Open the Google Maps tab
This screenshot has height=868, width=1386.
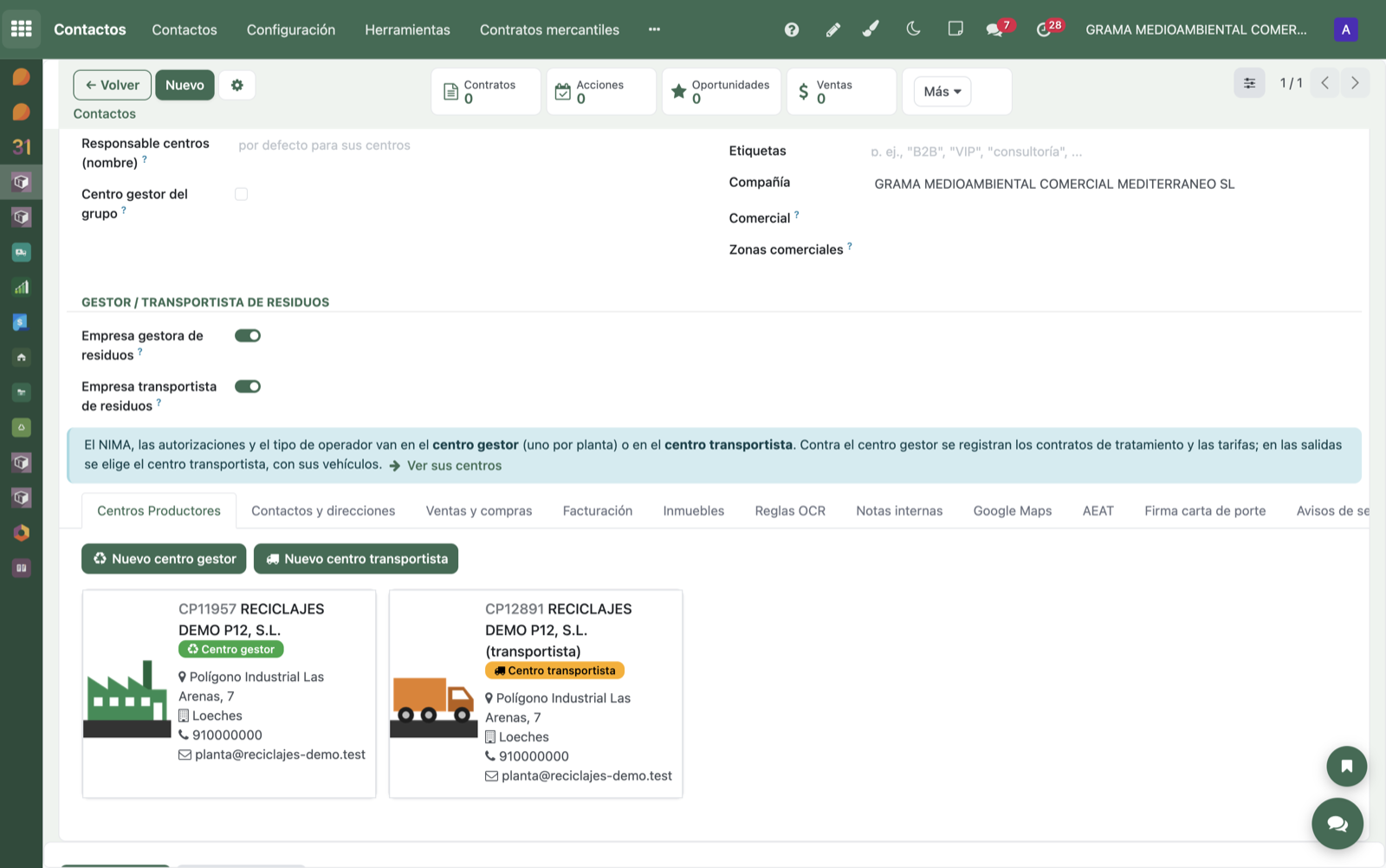pyautogui.click(x=1013, y=511)
